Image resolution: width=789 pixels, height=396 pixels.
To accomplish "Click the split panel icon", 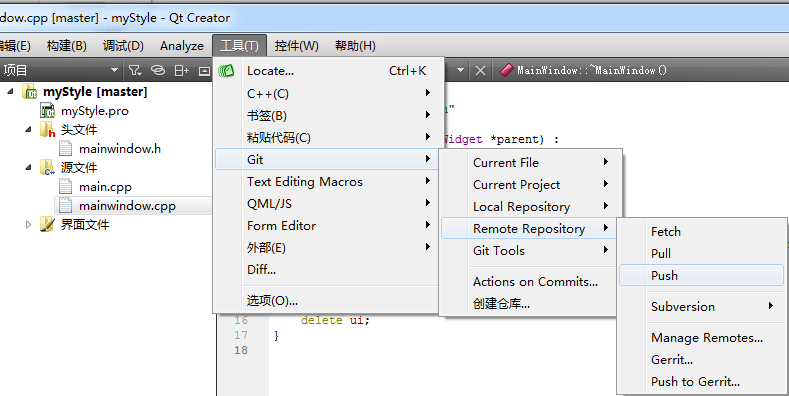I will click(x=181, y=71).
